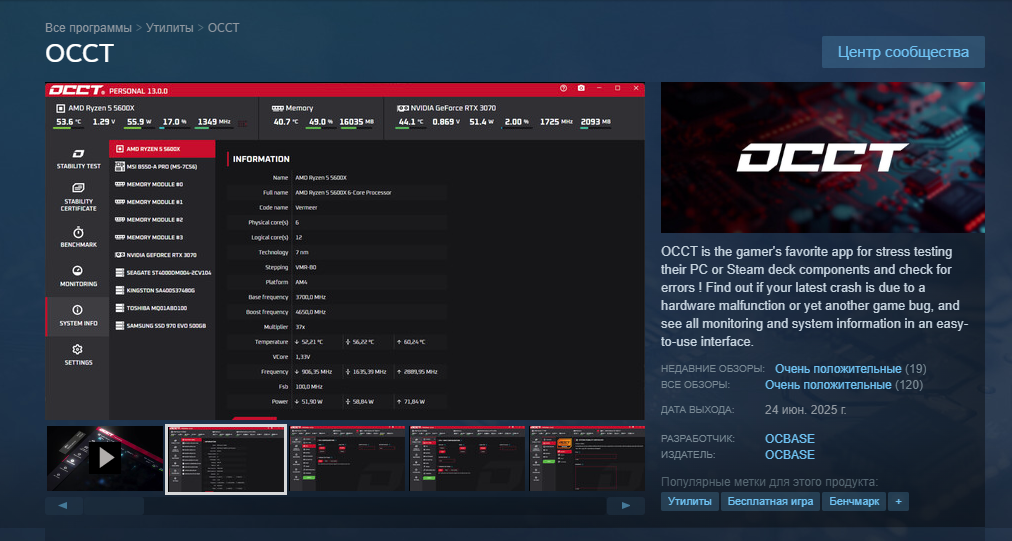
Task: Open the all reviews Очень положительные link
Action: click(x=827, y=385)
